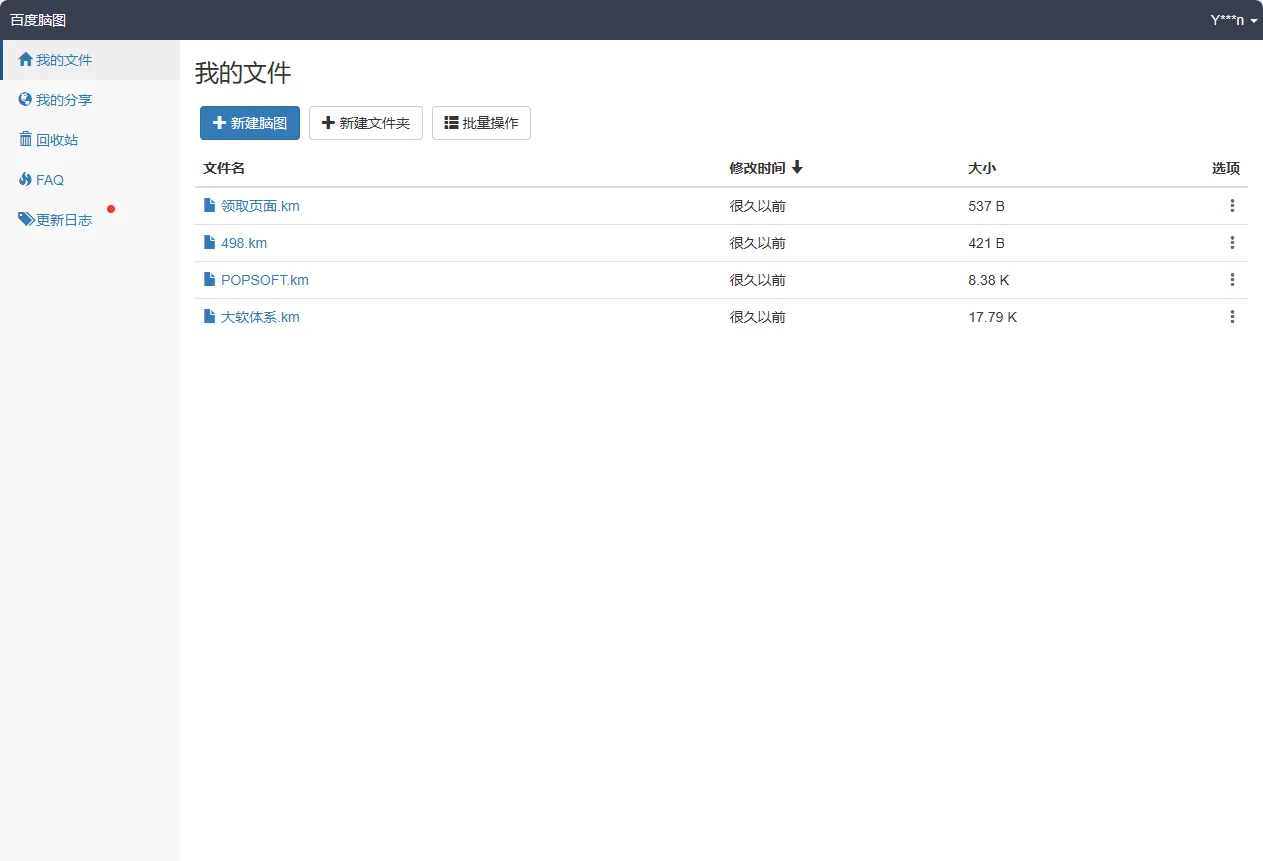
Task: Click the 百度脑图 brand title
Action: coord(38,20)
